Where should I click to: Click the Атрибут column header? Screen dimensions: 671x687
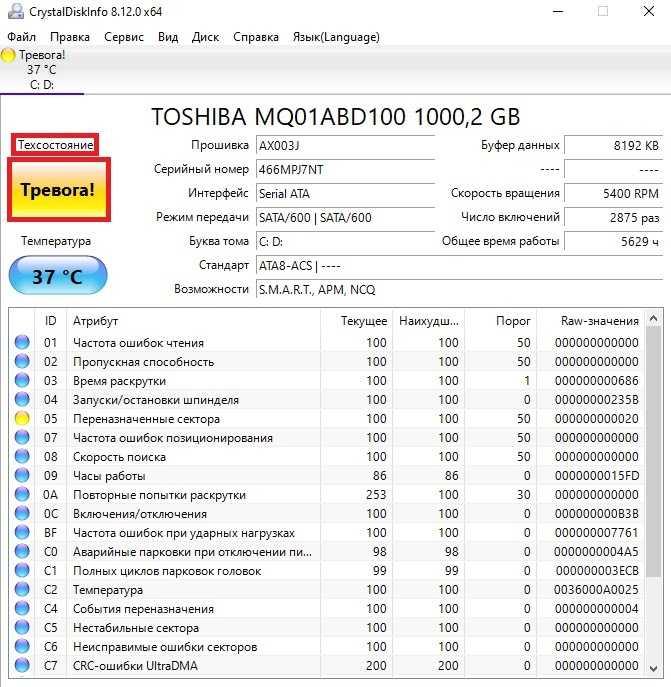click(193, 321)
